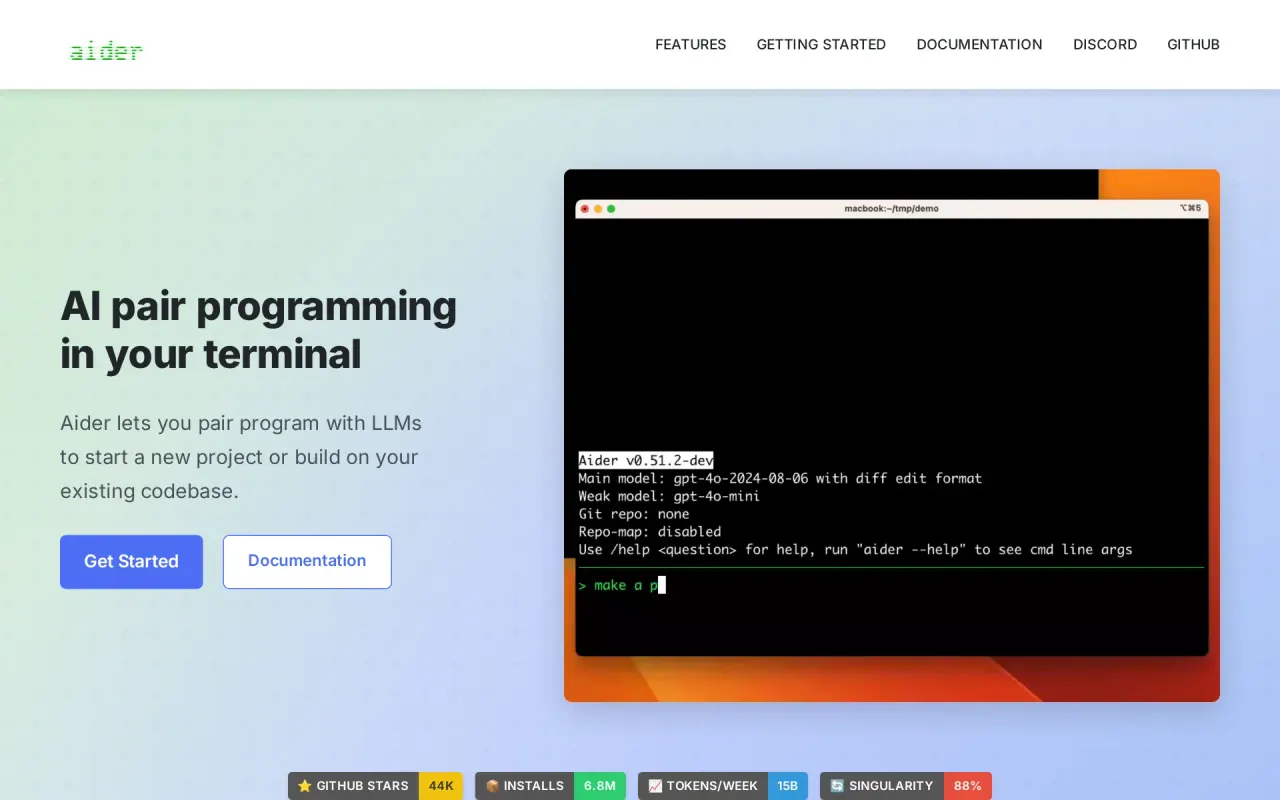This screenshot has width=1280, height=800.
Task: Click the AI pair programming headline
Action: (x=258, y=330)
